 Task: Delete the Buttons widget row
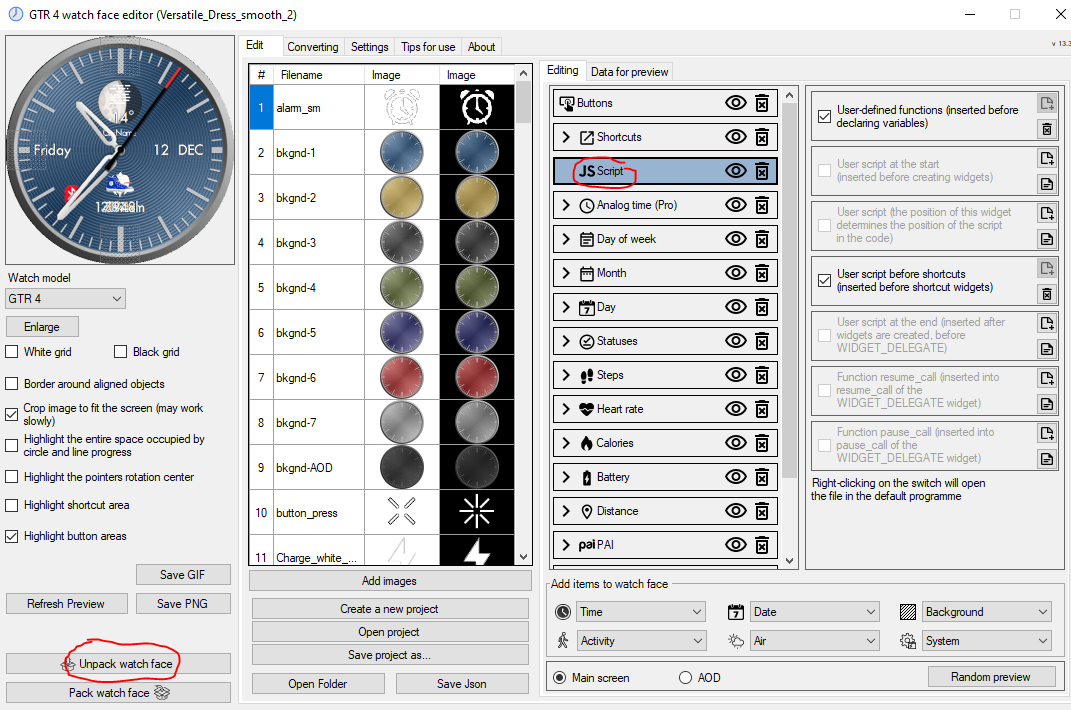[762, 103]
